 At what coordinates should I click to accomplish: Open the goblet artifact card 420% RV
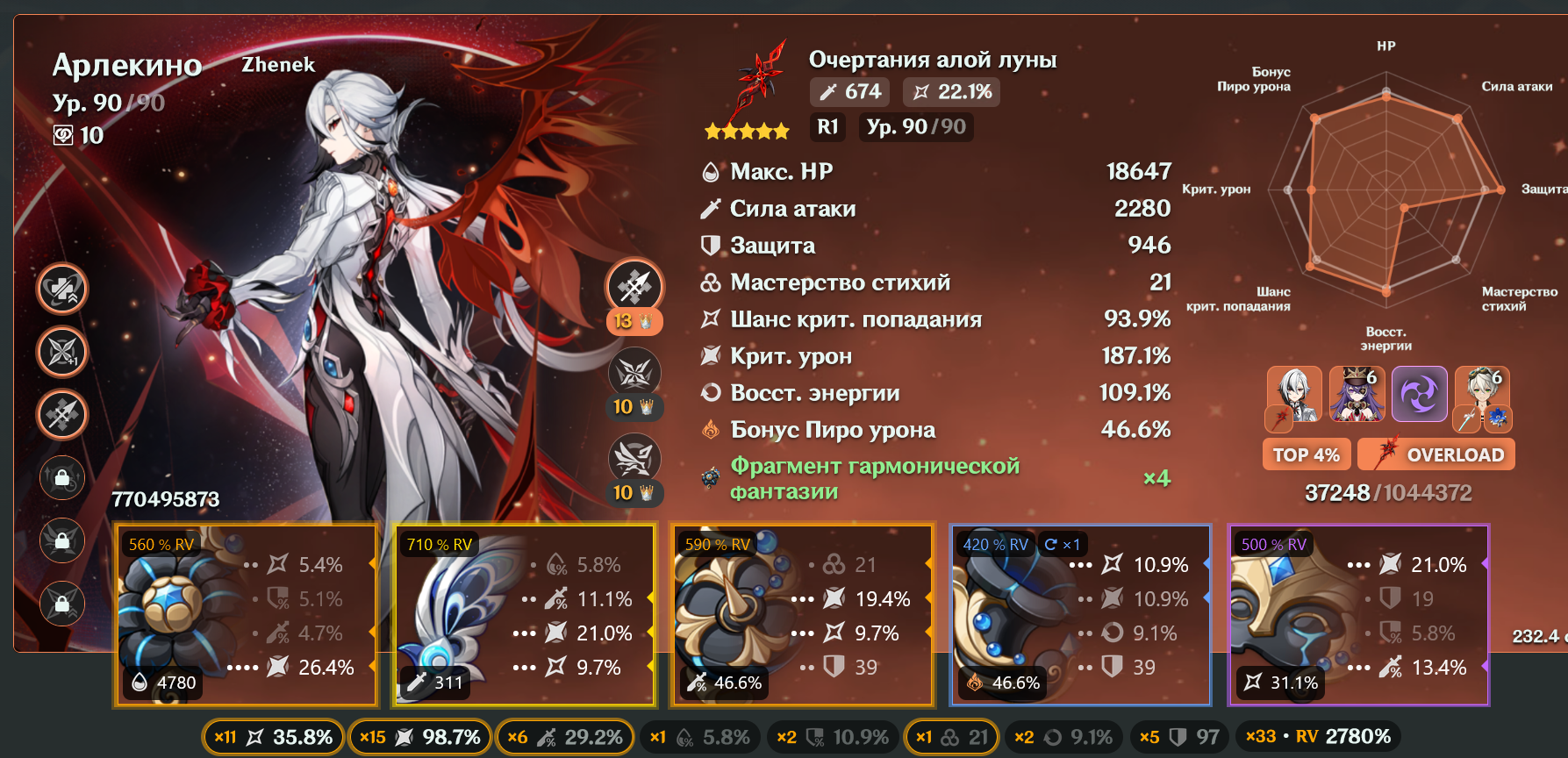(x=1081, y=615)
